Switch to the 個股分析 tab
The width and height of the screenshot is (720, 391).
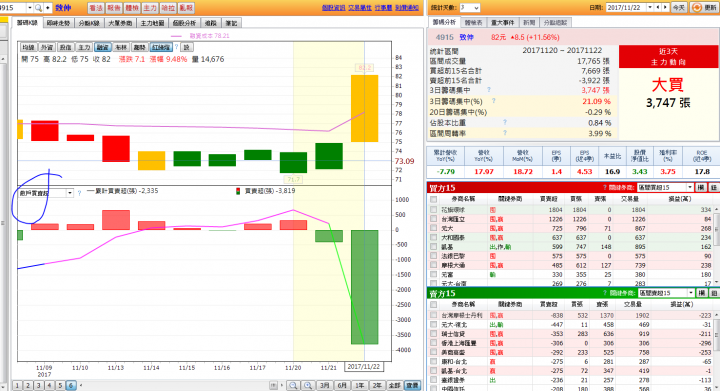[x=185, y=23]
